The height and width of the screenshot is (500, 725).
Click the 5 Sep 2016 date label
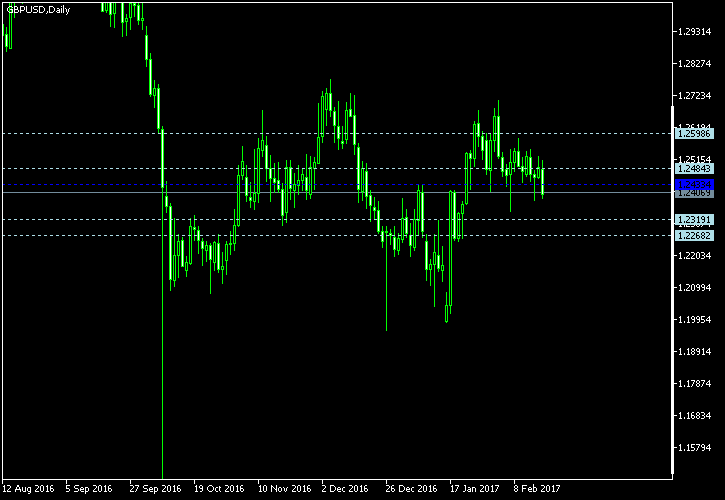[89, 488]
